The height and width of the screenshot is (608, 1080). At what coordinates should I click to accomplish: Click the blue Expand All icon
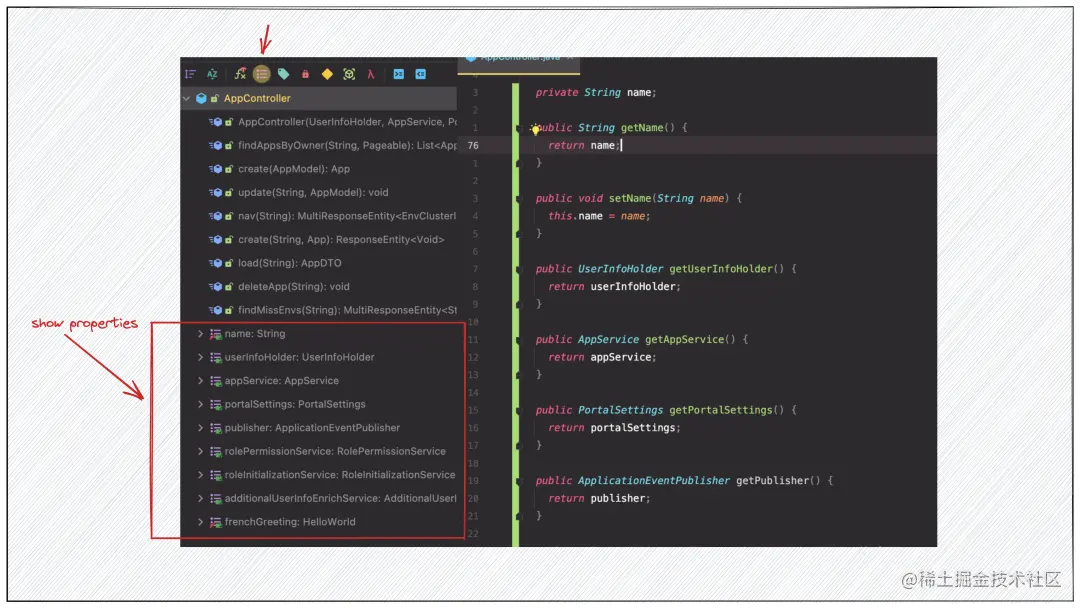(399, 74)
